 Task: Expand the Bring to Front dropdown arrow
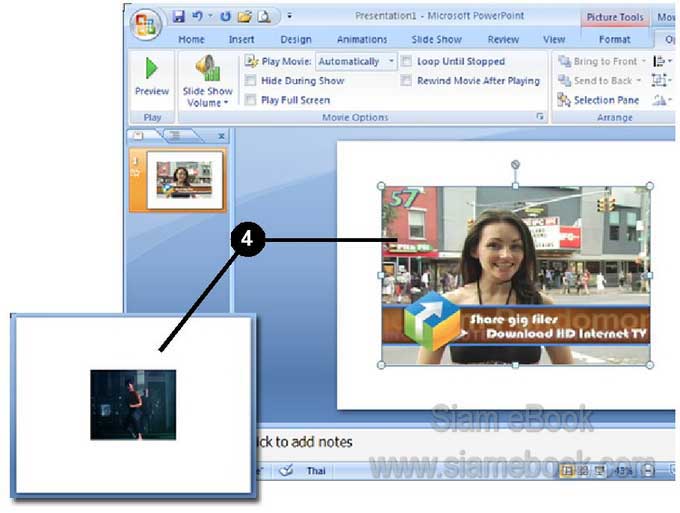[x=644, y=61]
